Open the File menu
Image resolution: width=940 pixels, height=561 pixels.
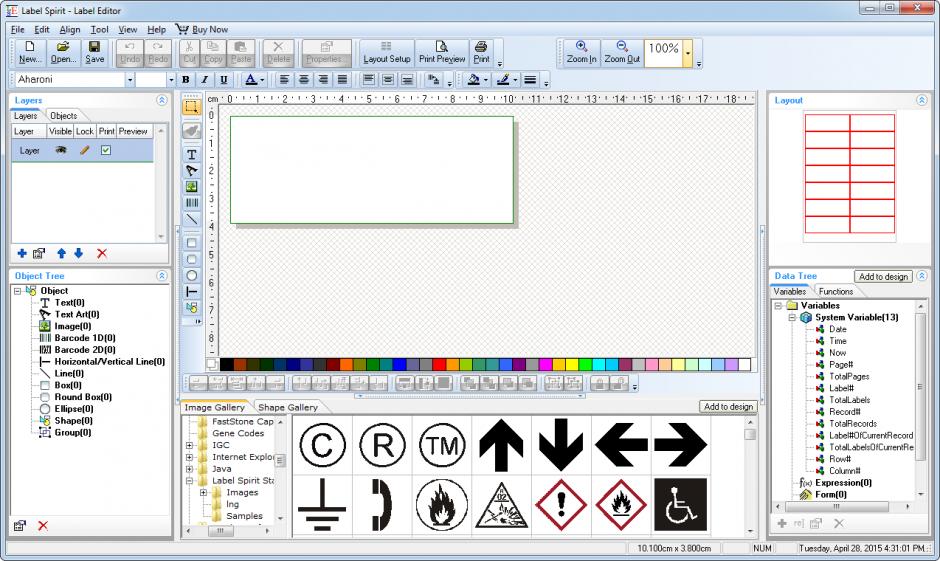17,29
